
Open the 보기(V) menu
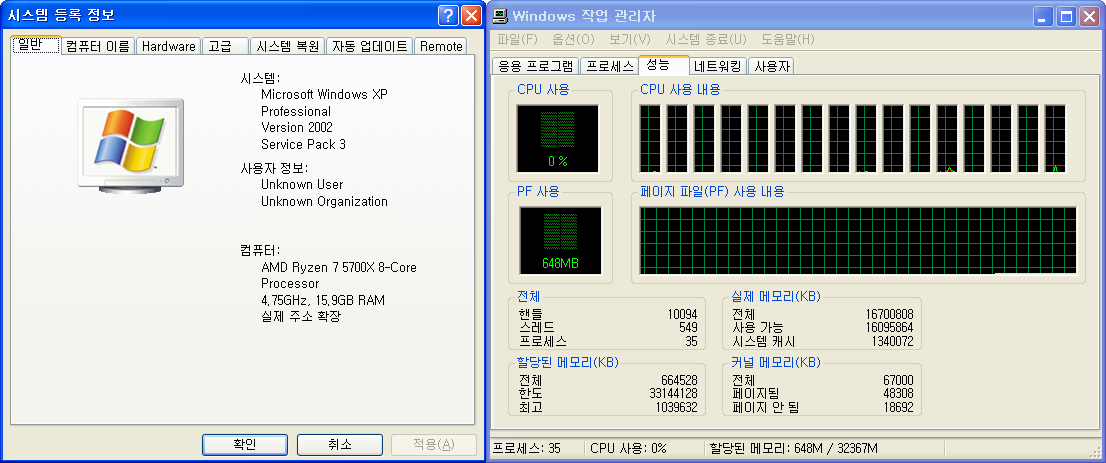(629, 39)
